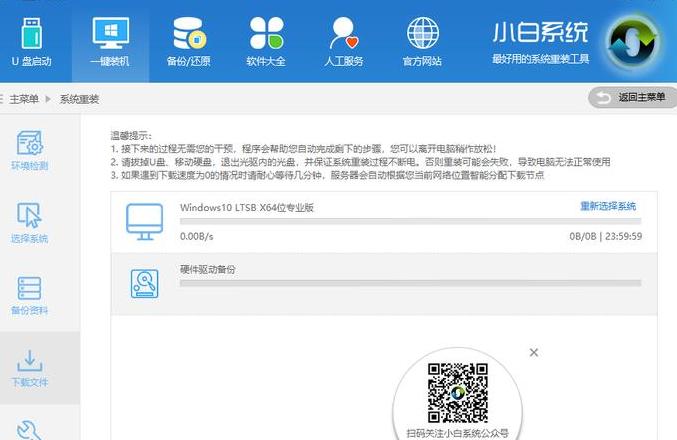Click the hard drive backup icon
Screen dimensions: 677x440
click(145, 284)
